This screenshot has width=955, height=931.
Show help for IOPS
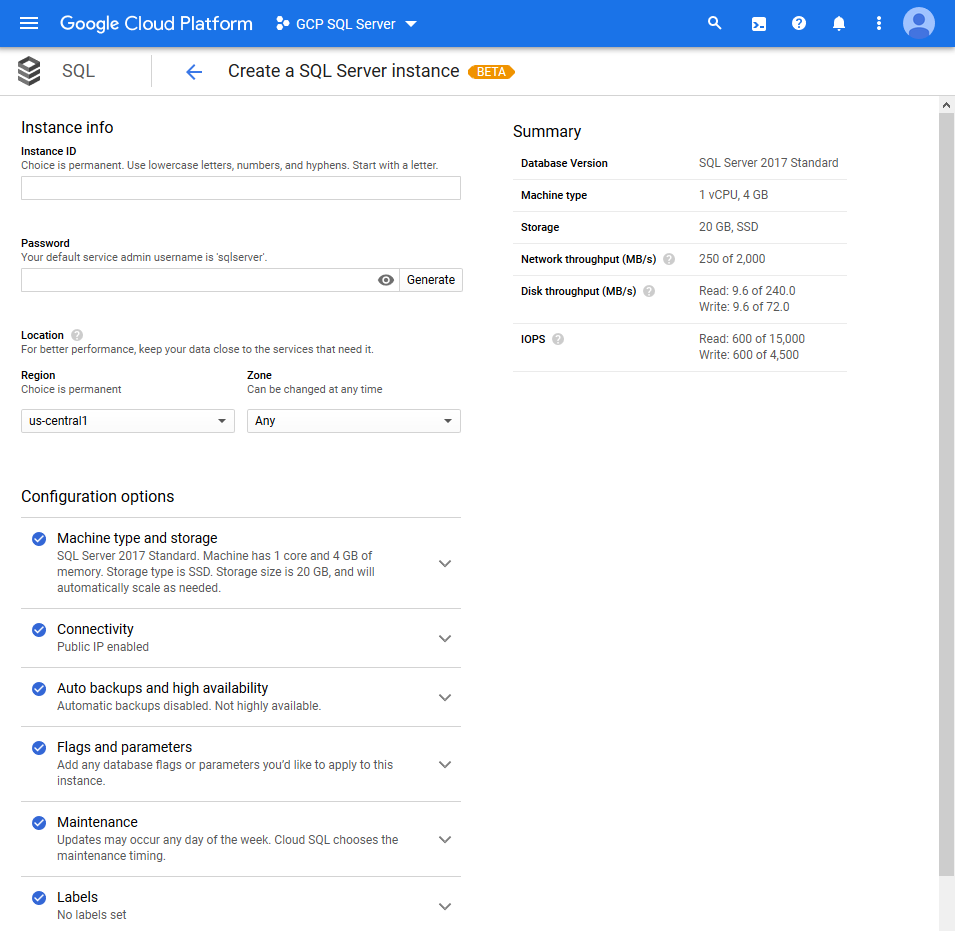[x=558, y=339]
